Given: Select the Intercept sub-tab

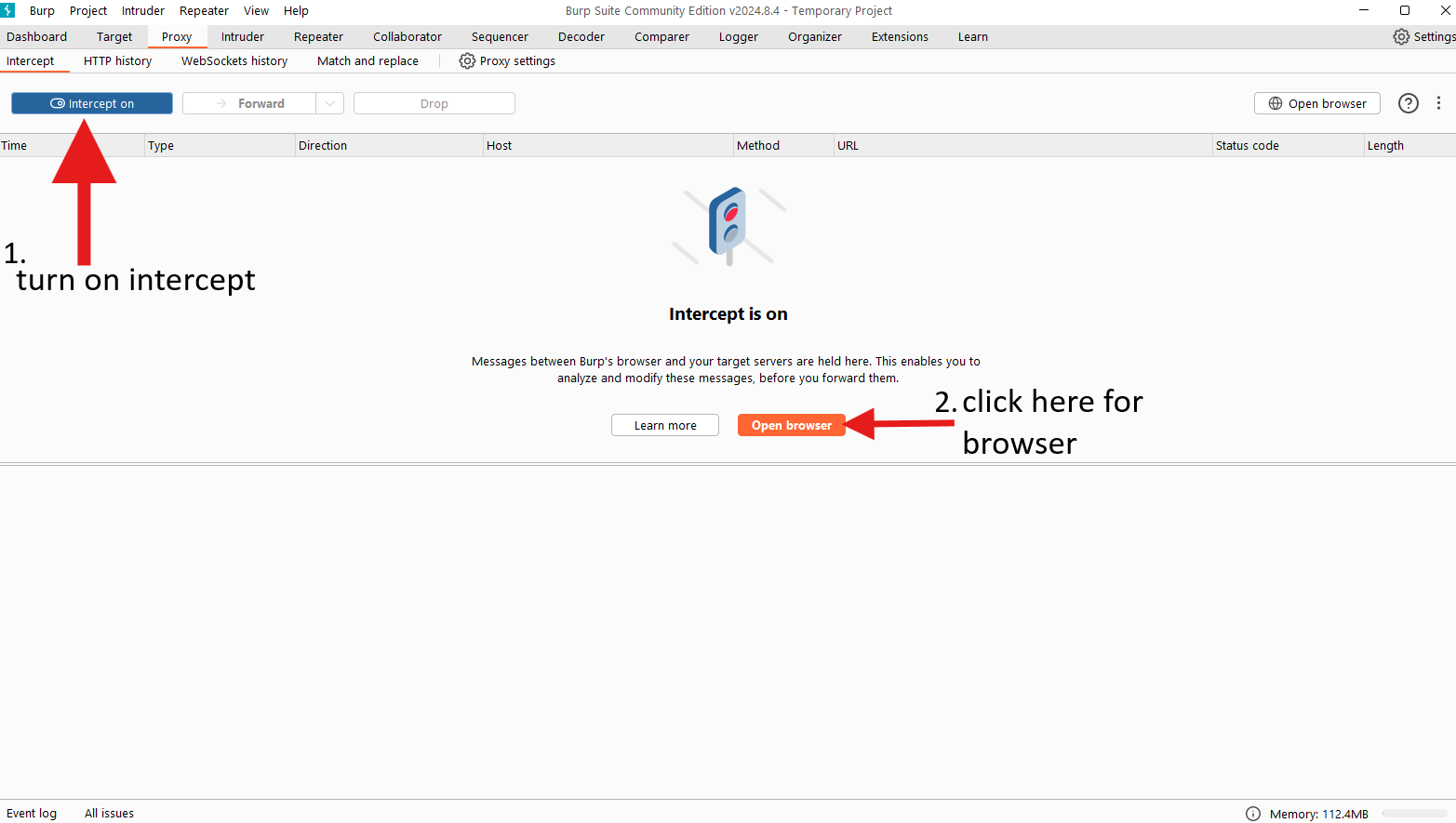Looking at the screenshot, I should pos(31,60).
